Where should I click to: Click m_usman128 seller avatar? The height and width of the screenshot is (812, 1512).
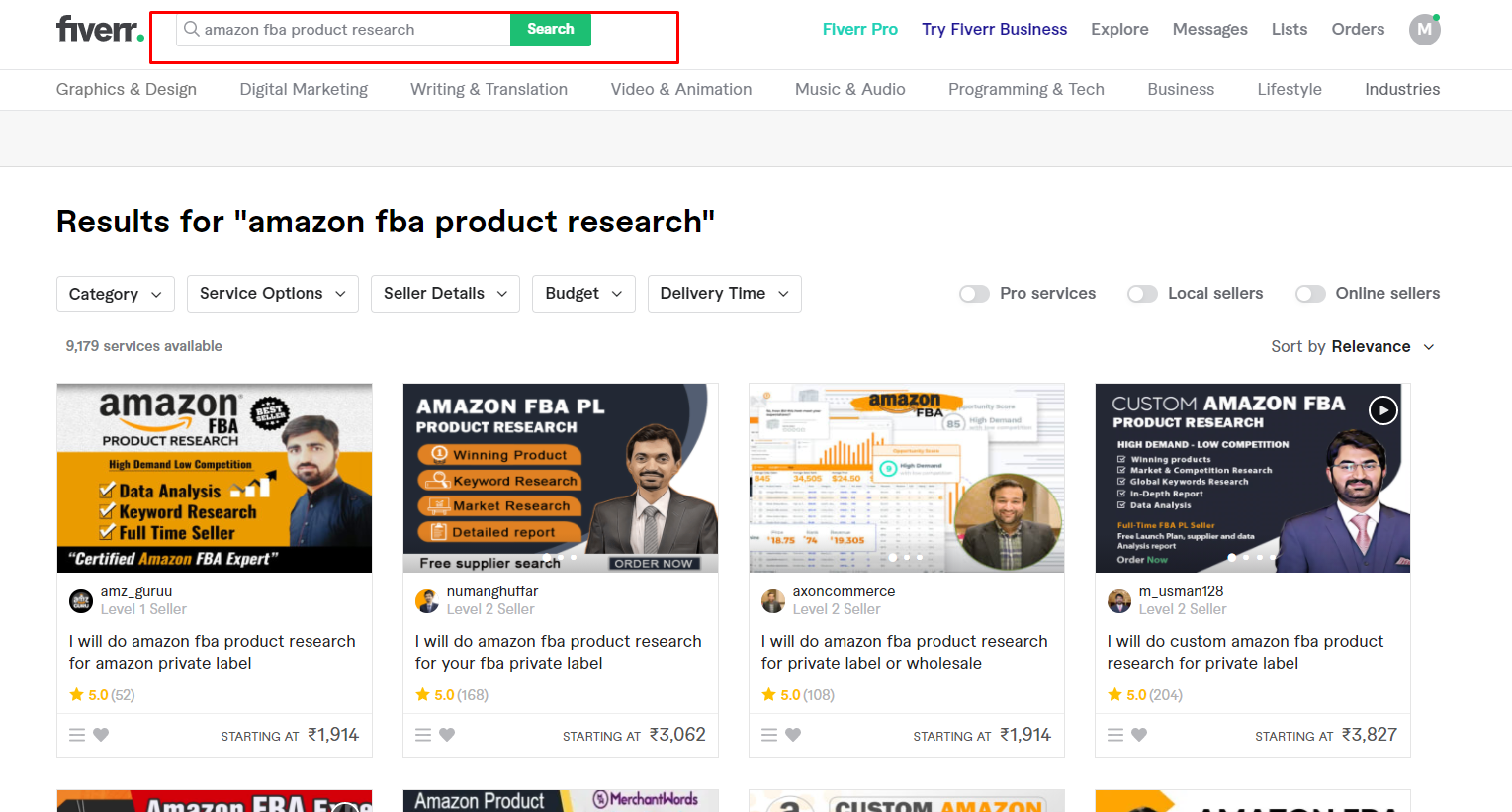pyautogui.click(x=1119, y=600)
